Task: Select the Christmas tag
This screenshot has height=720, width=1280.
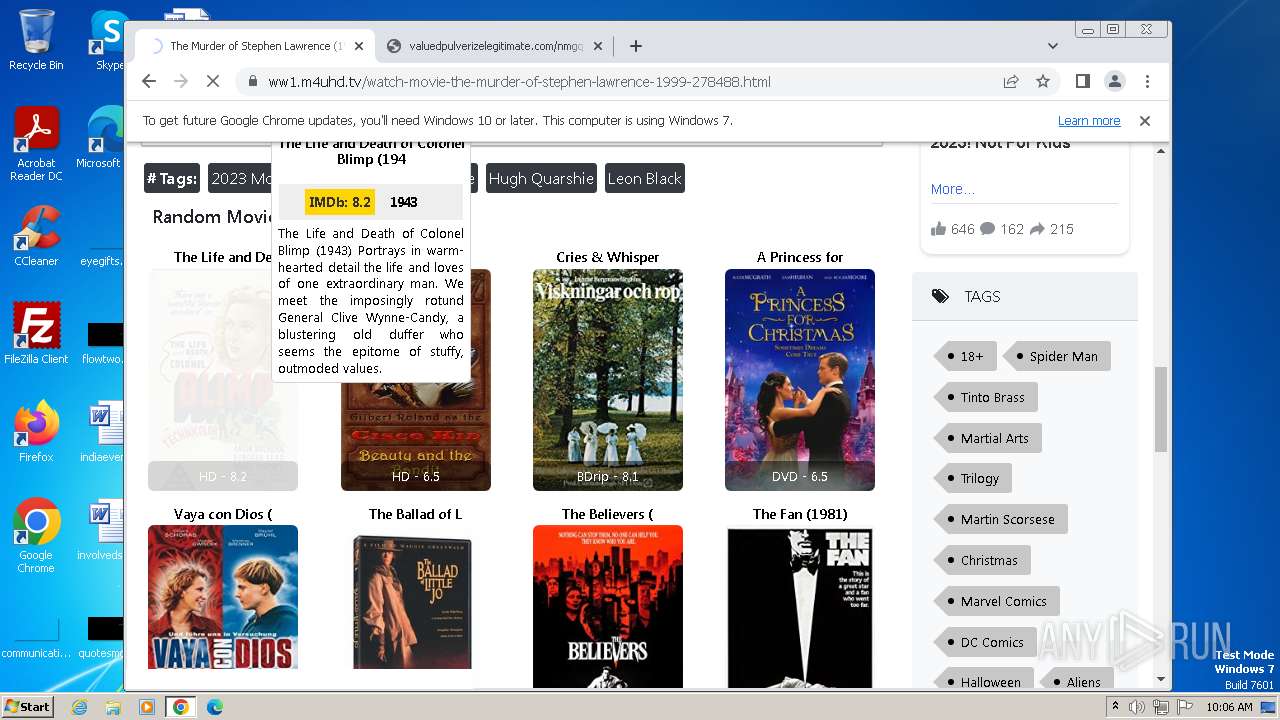Action: [x=982, y=560]
